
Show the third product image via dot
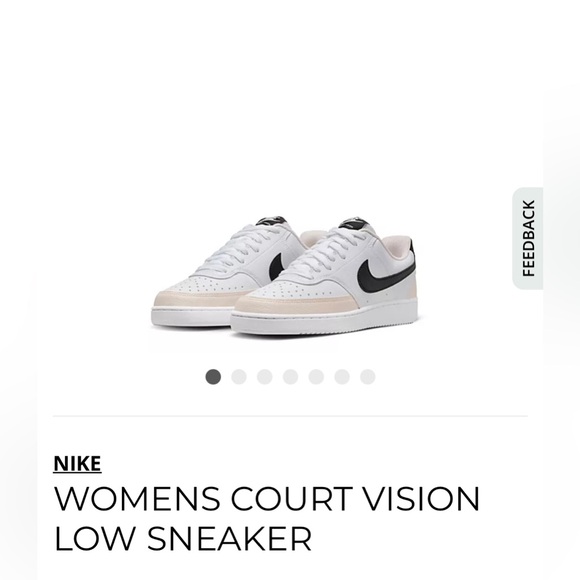point(265,377)
